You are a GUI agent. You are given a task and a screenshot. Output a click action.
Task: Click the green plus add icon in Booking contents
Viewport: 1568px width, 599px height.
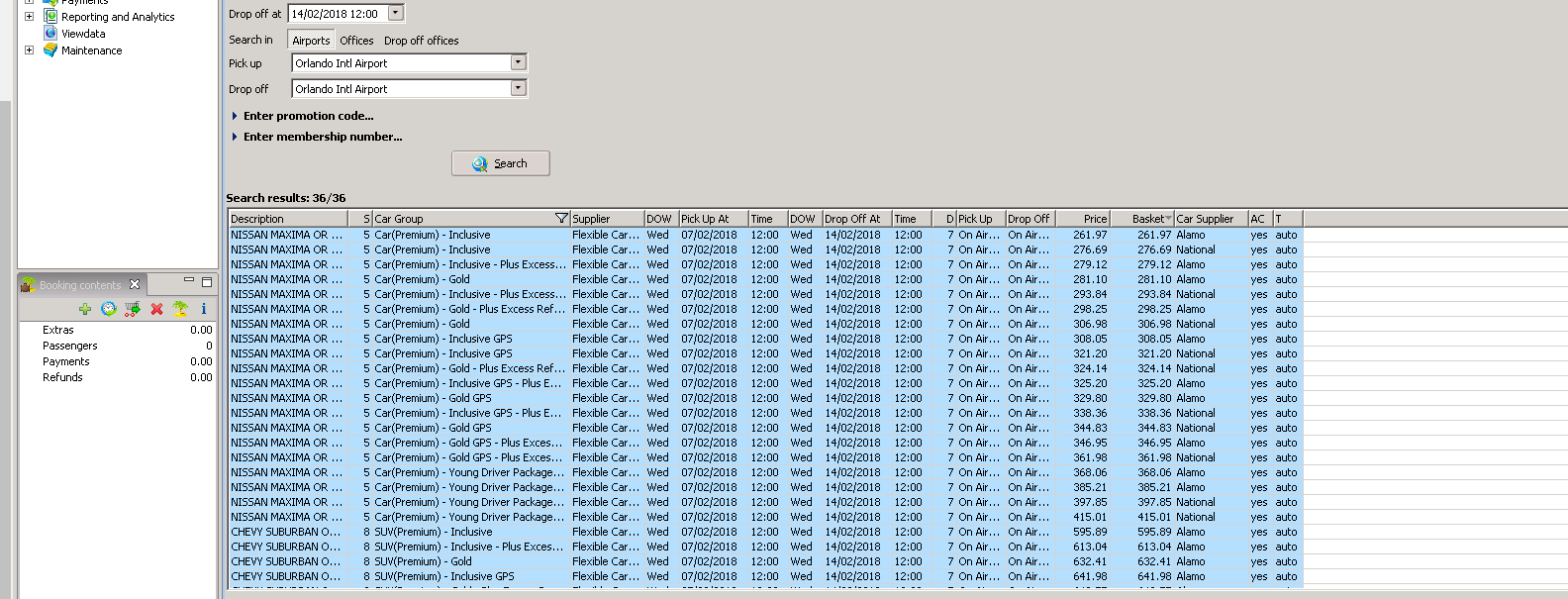85,309
